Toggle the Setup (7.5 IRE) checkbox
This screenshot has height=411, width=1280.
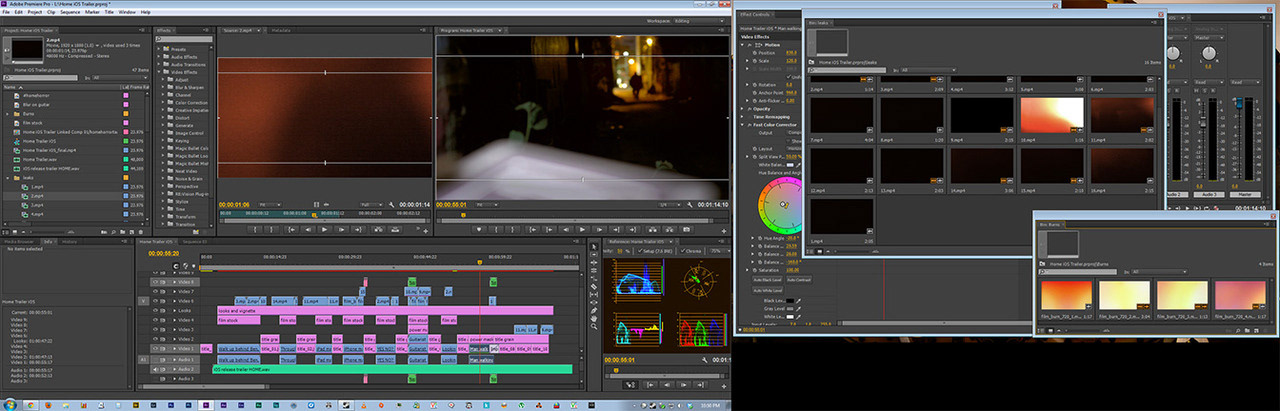point(640,251)
